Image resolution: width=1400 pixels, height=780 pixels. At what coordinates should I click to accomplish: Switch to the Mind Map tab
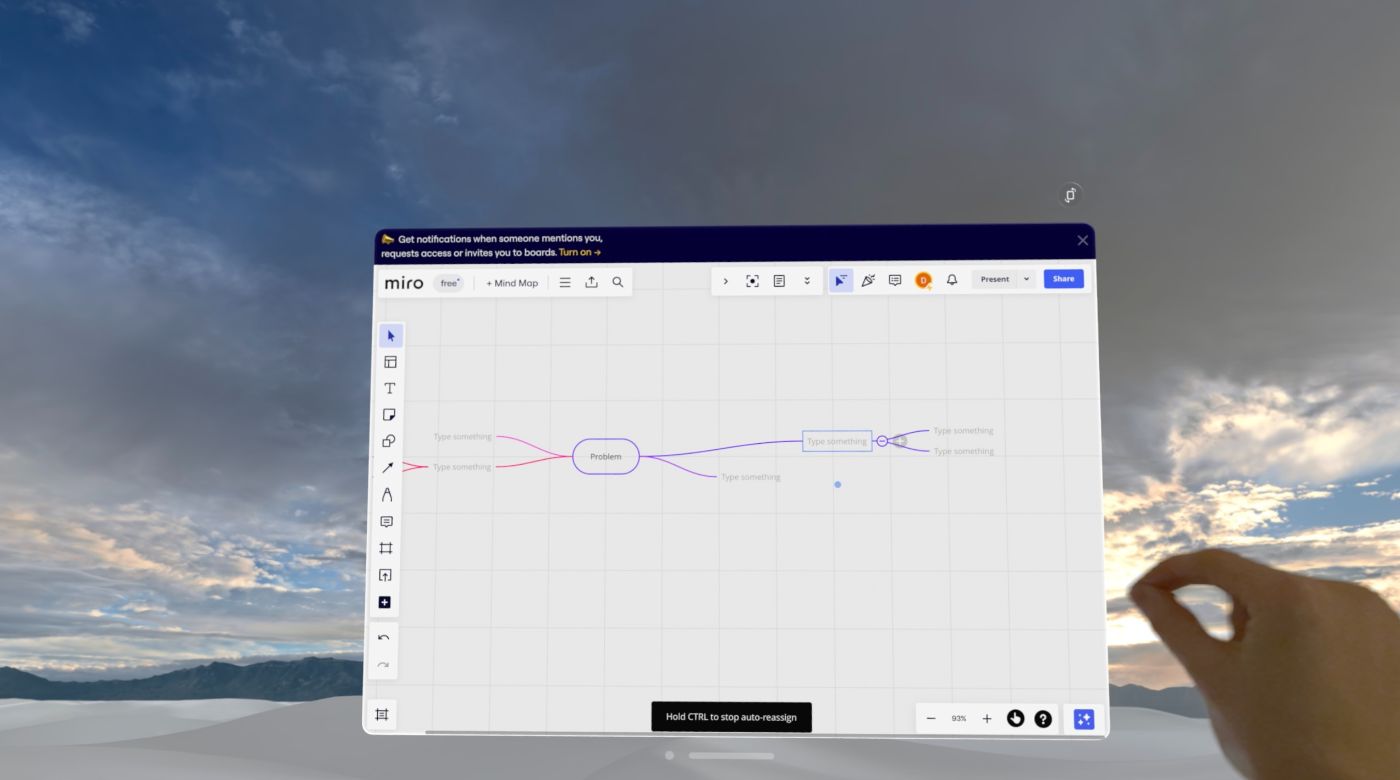(x=511, y=283)
